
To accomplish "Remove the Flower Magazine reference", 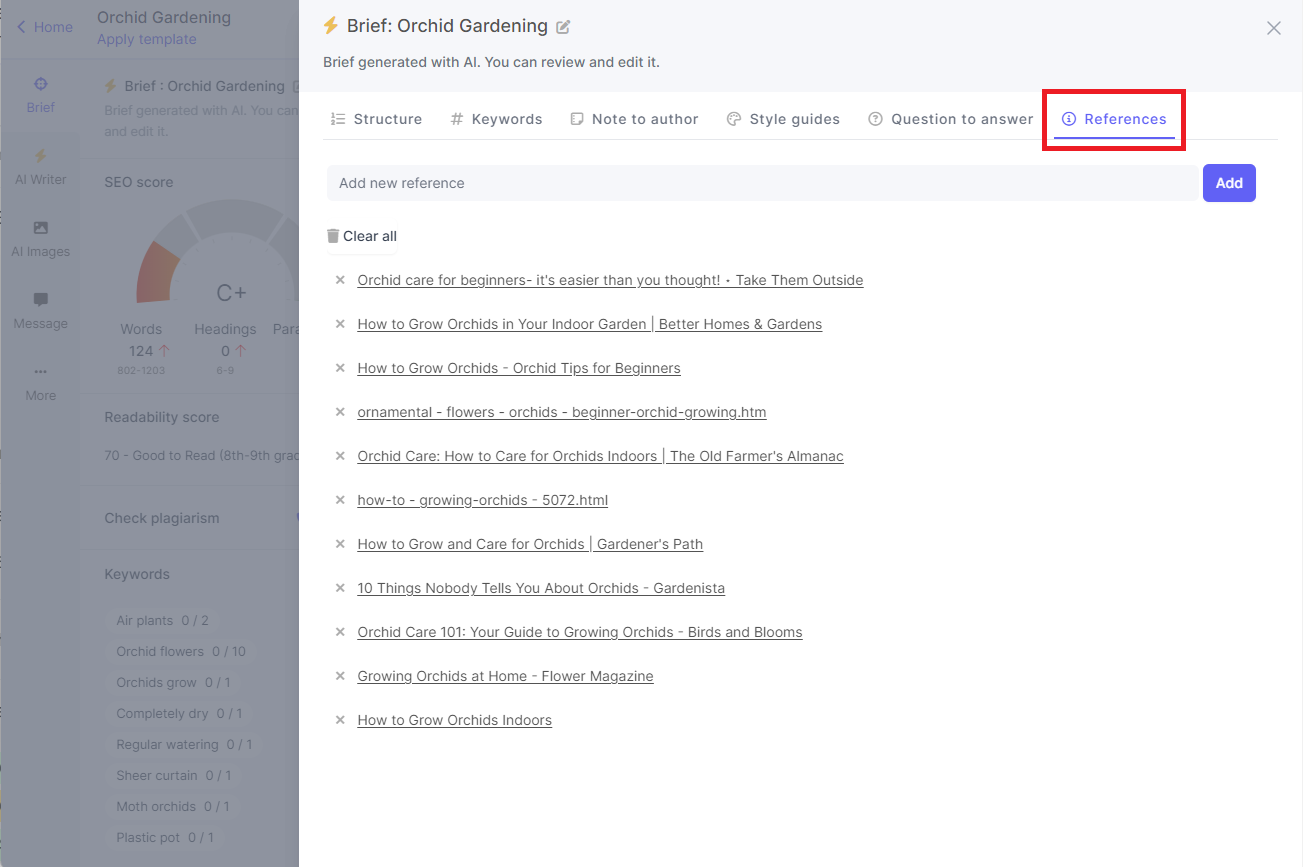I will [x=340, y=676].
